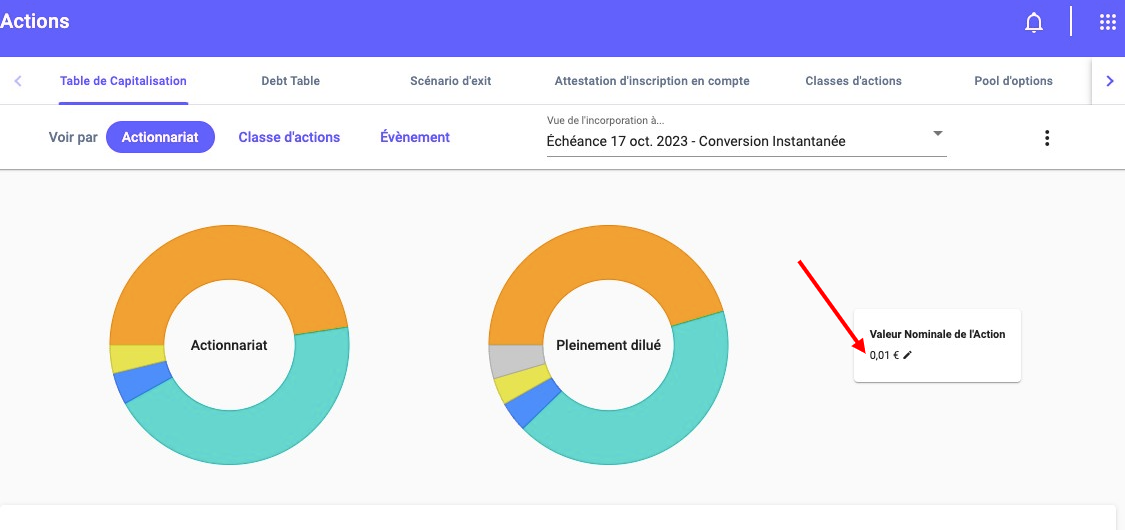
Task: Switch view to Évènement
Action: (415, 137)
